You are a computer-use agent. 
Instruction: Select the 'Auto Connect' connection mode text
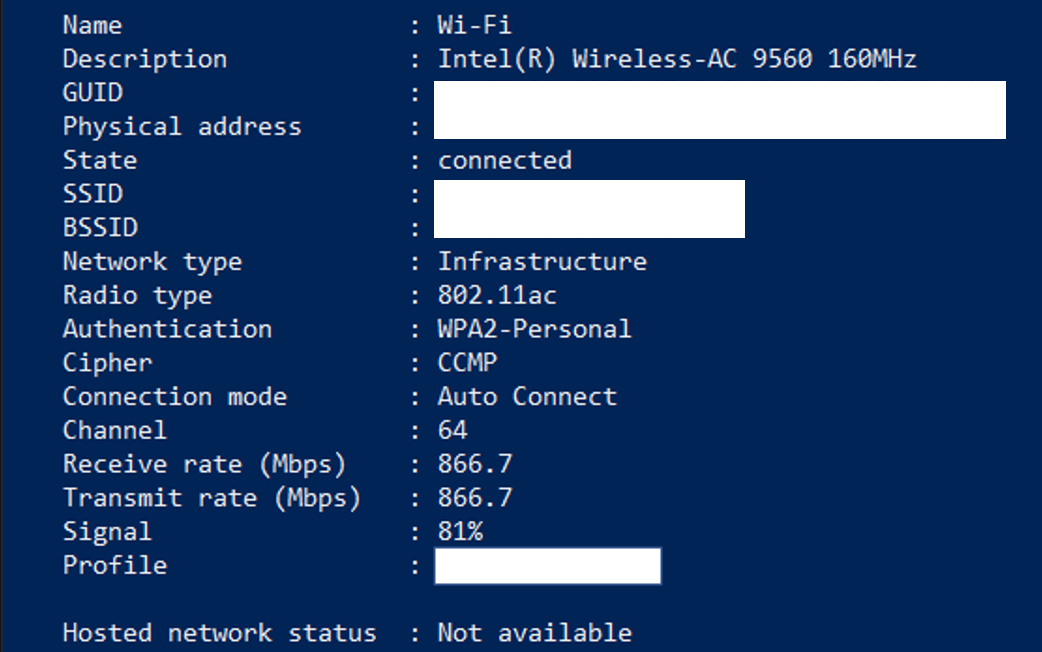pos(527,397)
